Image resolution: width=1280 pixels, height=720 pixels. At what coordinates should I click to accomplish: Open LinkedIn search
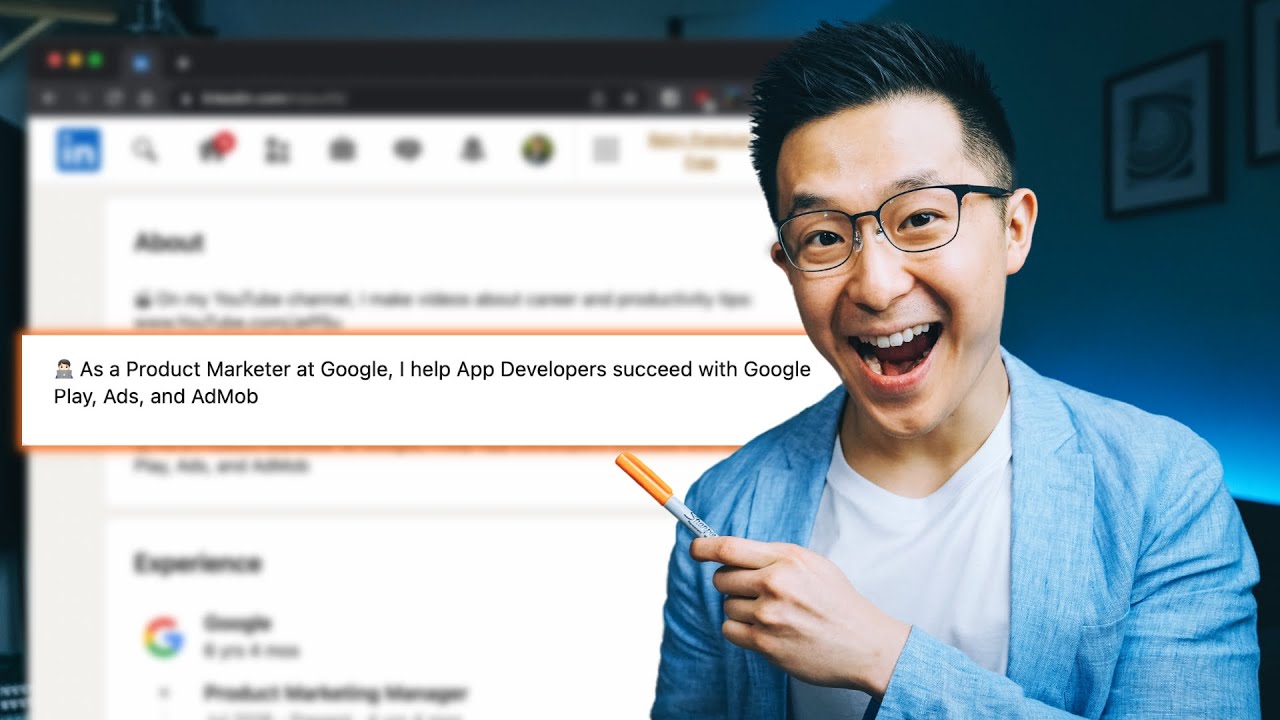click(146, 151)
